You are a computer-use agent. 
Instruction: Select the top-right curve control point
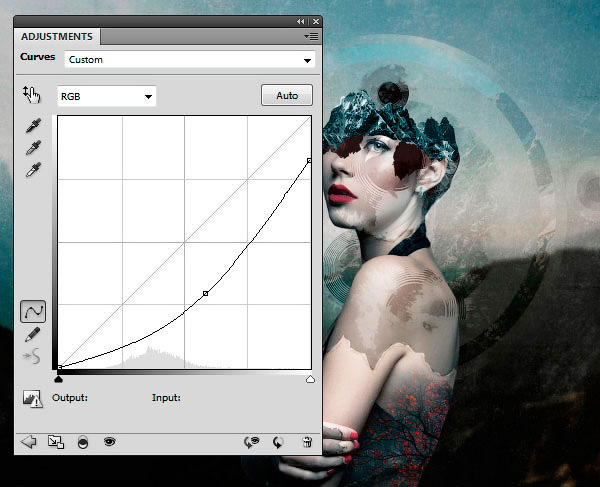coord(309,160)
